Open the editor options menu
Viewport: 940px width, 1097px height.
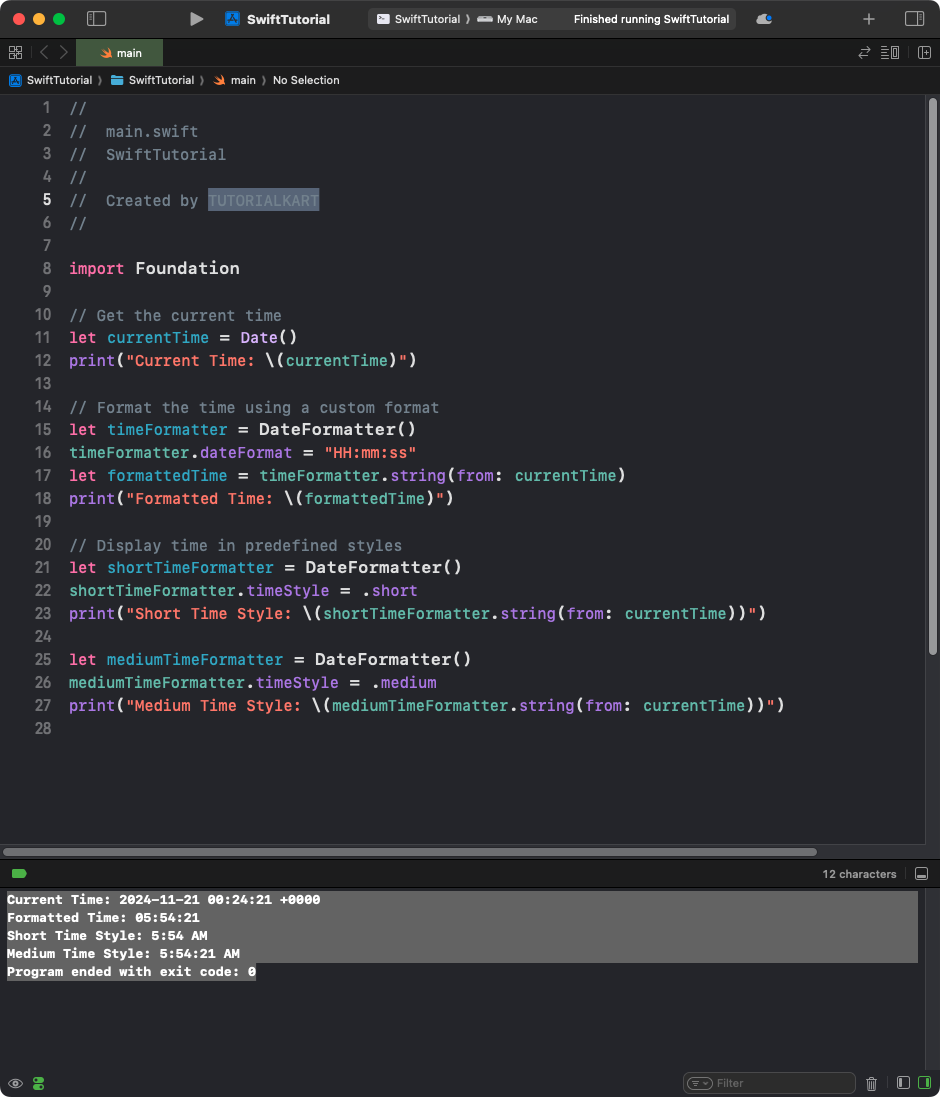tap(890, 52)
